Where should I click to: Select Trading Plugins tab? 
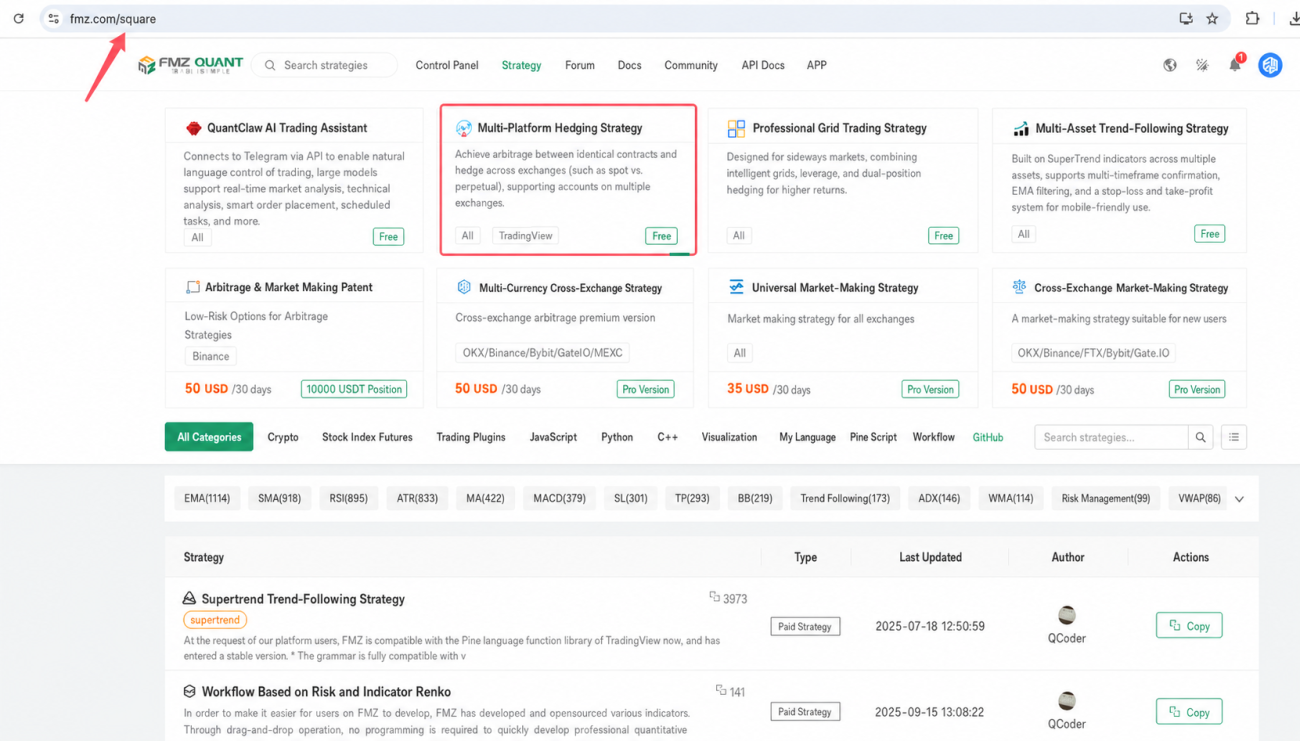(x=471, y=437)
